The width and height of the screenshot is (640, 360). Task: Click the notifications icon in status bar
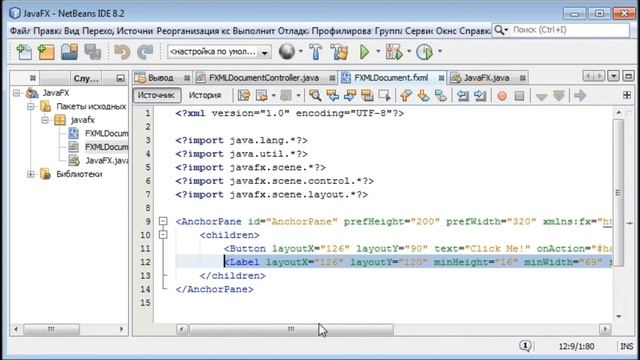pyautogui.click(x=525, y=346)
